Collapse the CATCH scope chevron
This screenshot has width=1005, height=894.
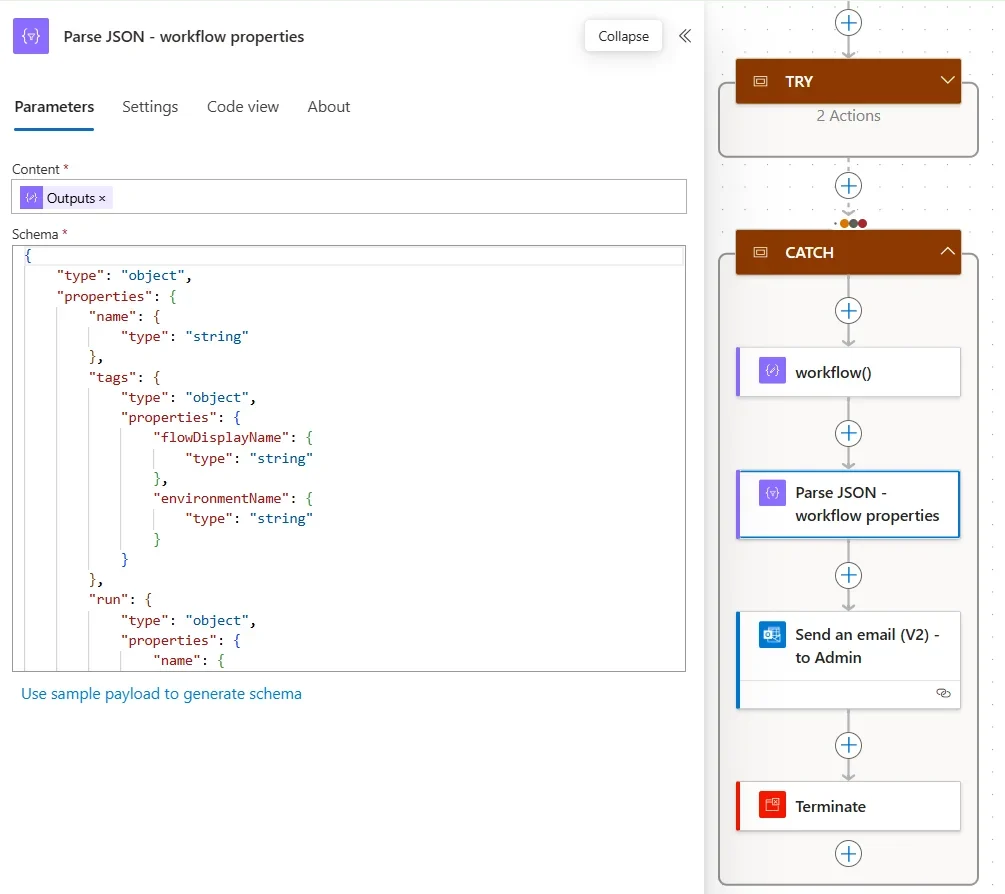click(947, 252)
